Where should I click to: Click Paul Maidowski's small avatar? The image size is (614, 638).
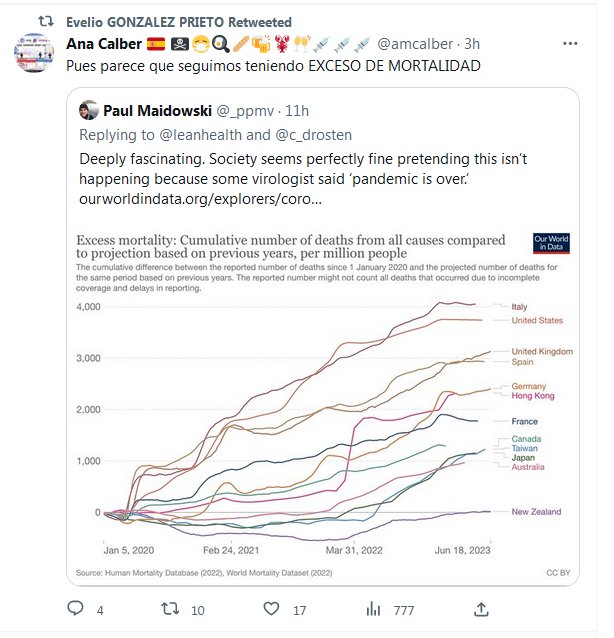88,111
